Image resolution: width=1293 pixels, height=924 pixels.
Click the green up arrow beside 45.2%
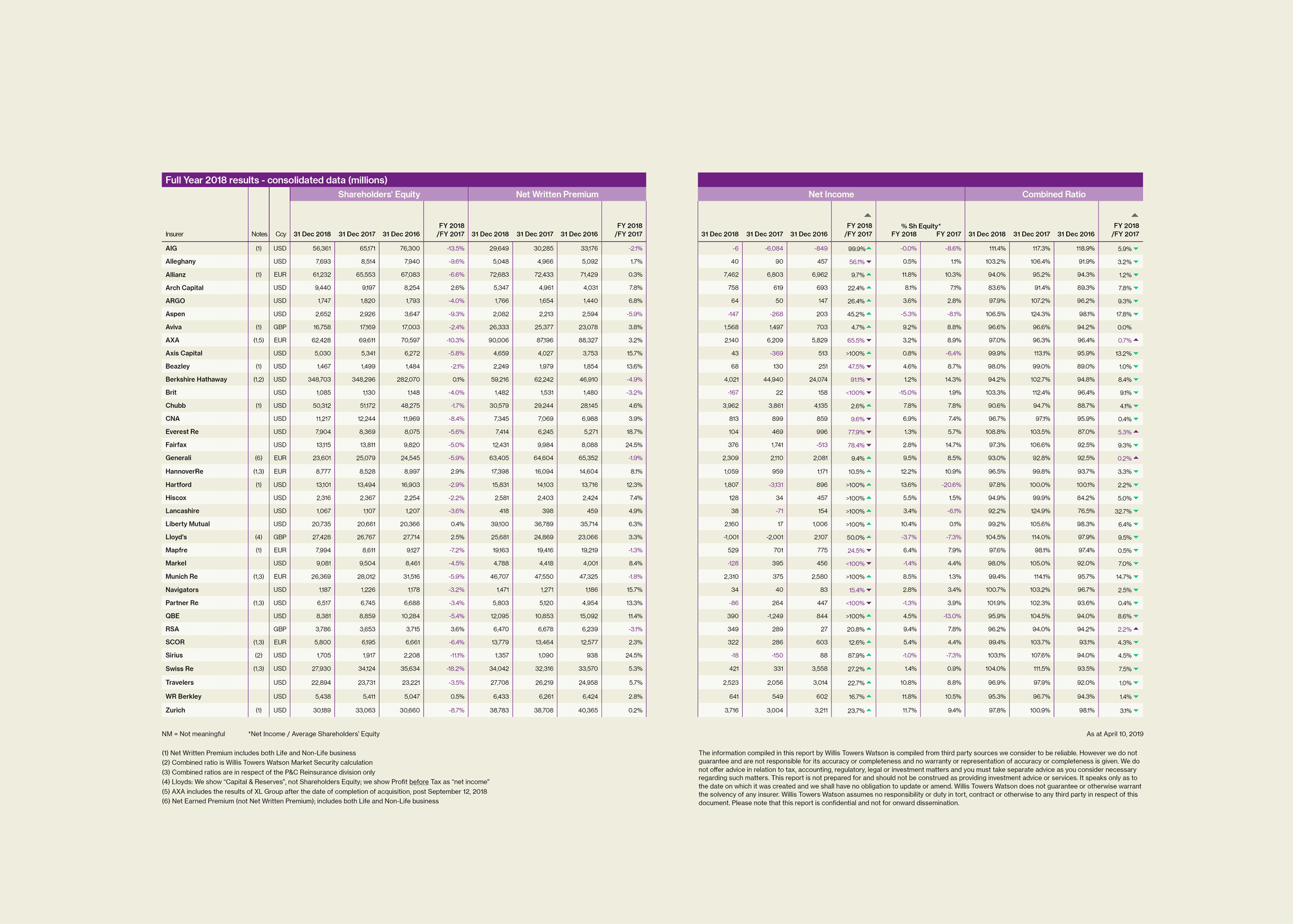click(x=869, y=314)
